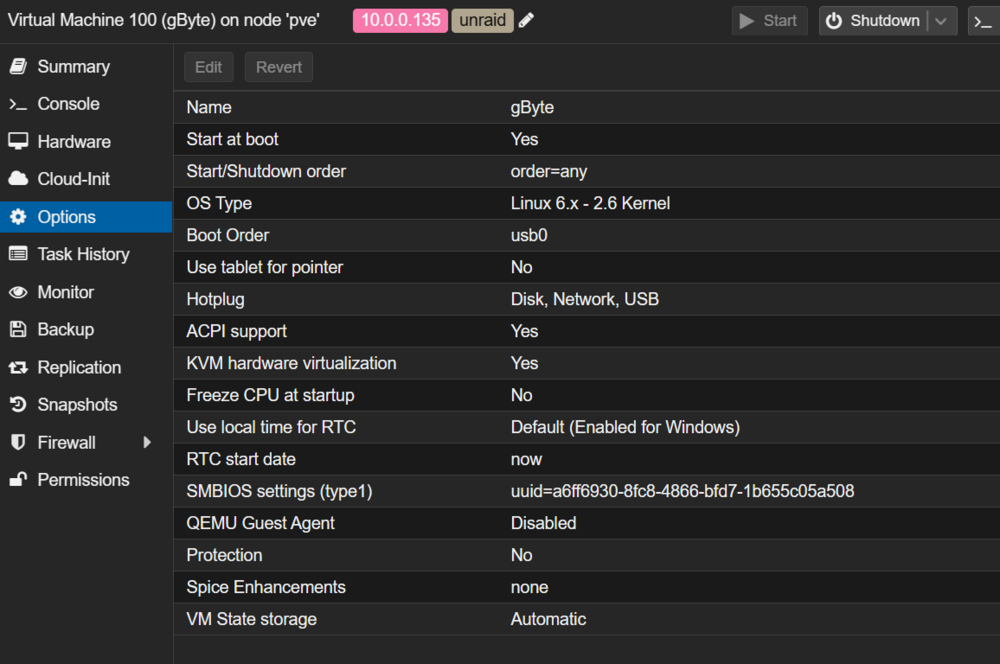The image size is (1000, 664).
Task: Select the Name row label
Action: 209,107
